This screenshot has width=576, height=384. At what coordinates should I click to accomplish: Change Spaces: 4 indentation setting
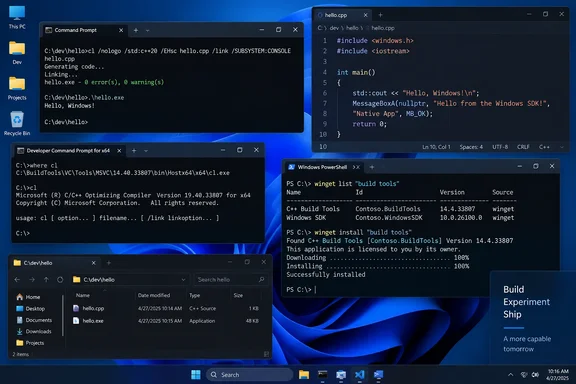click(x=471, y=147)
